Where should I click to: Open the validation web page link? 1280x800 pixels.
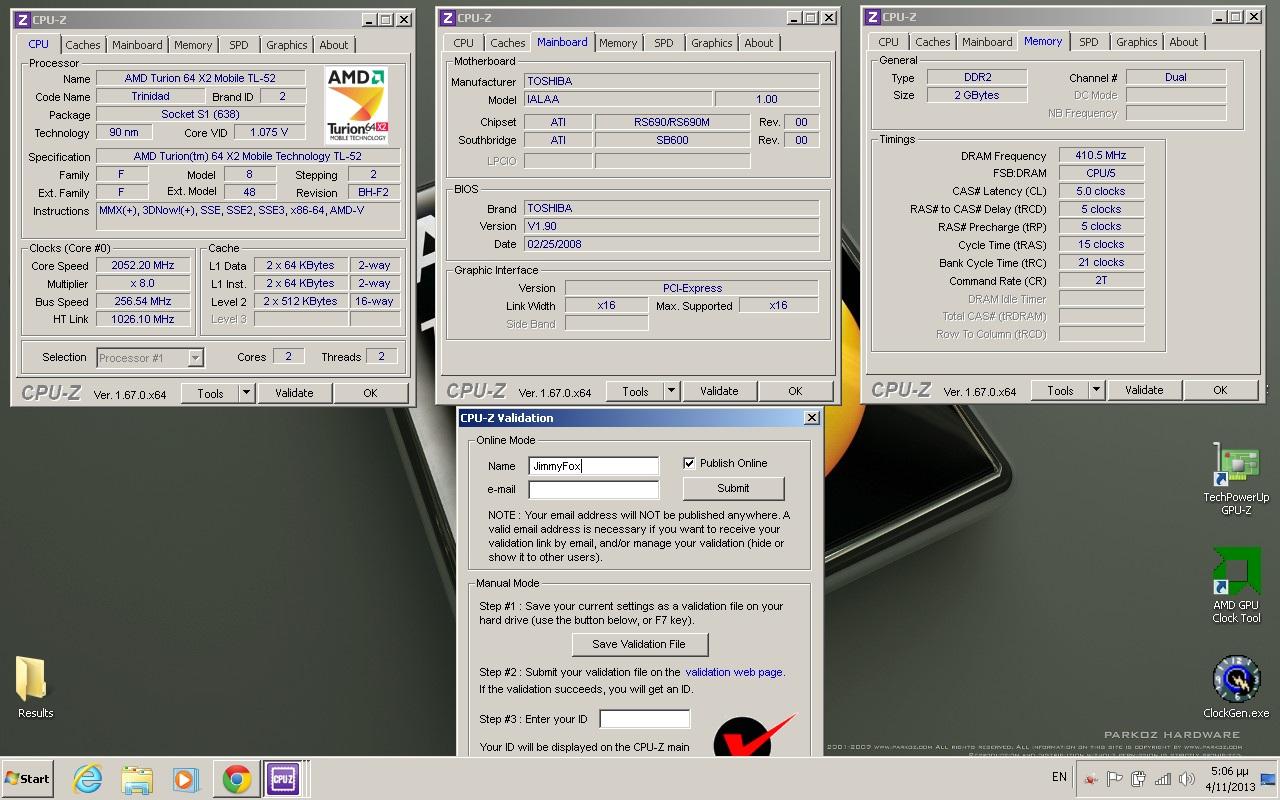click(x=735, y=672)
